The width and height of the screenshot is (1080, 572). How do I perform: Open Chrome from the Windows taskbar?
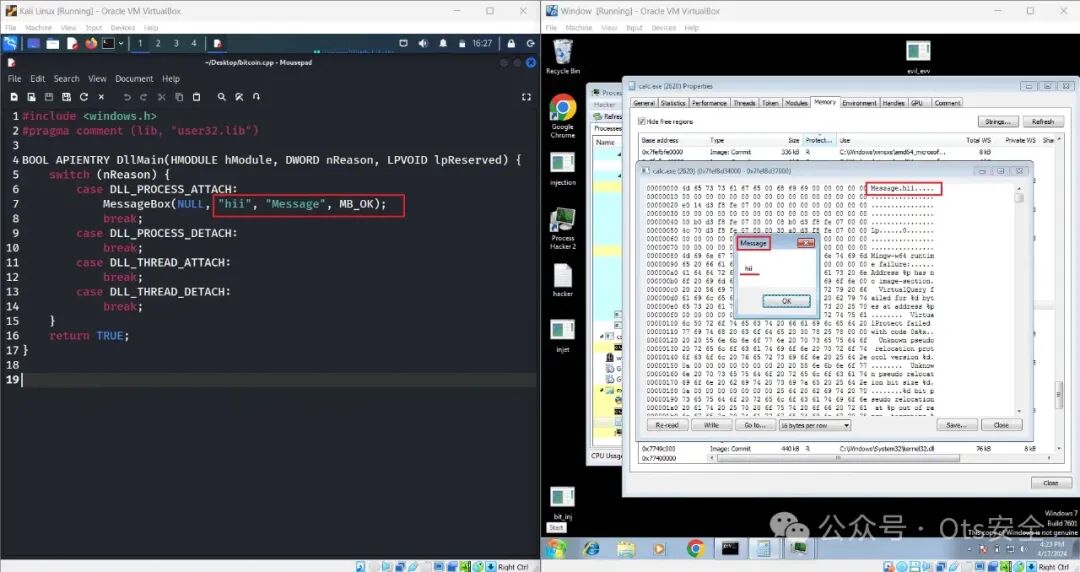(696, 549)
